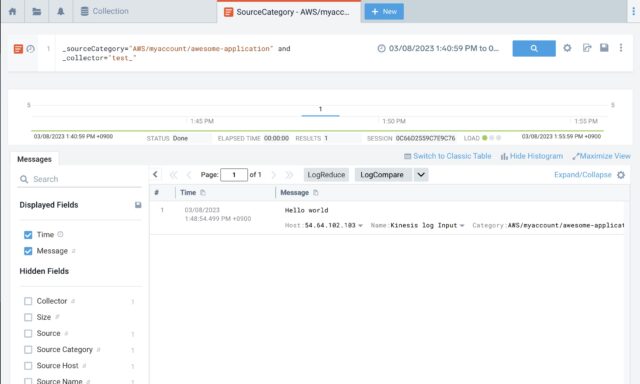Open the Library folder icon
The image size is (640, 384).
pos(36,11)
